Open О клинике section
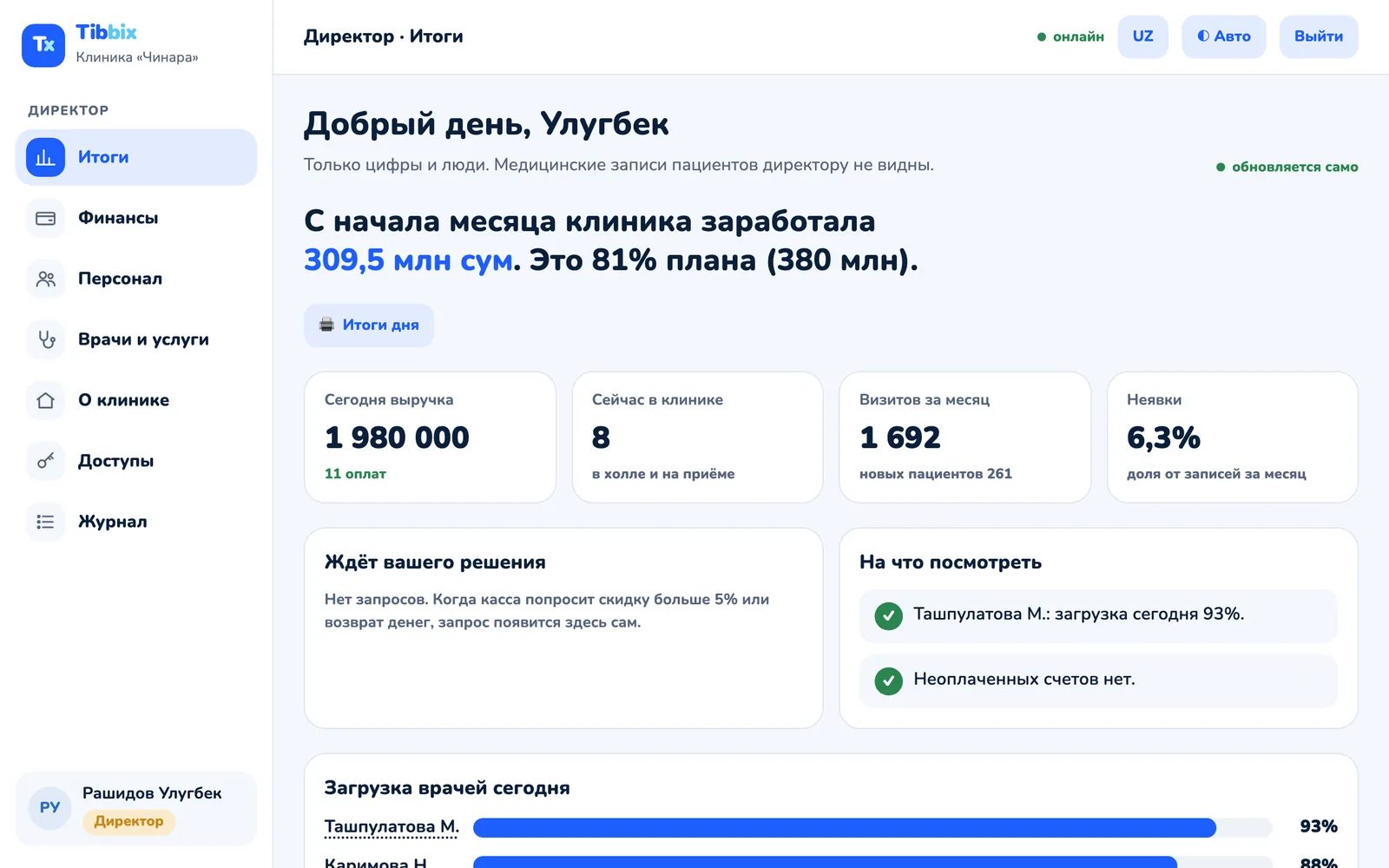Viewport: 1389px width, 868px height. click(x=136, y=400)
